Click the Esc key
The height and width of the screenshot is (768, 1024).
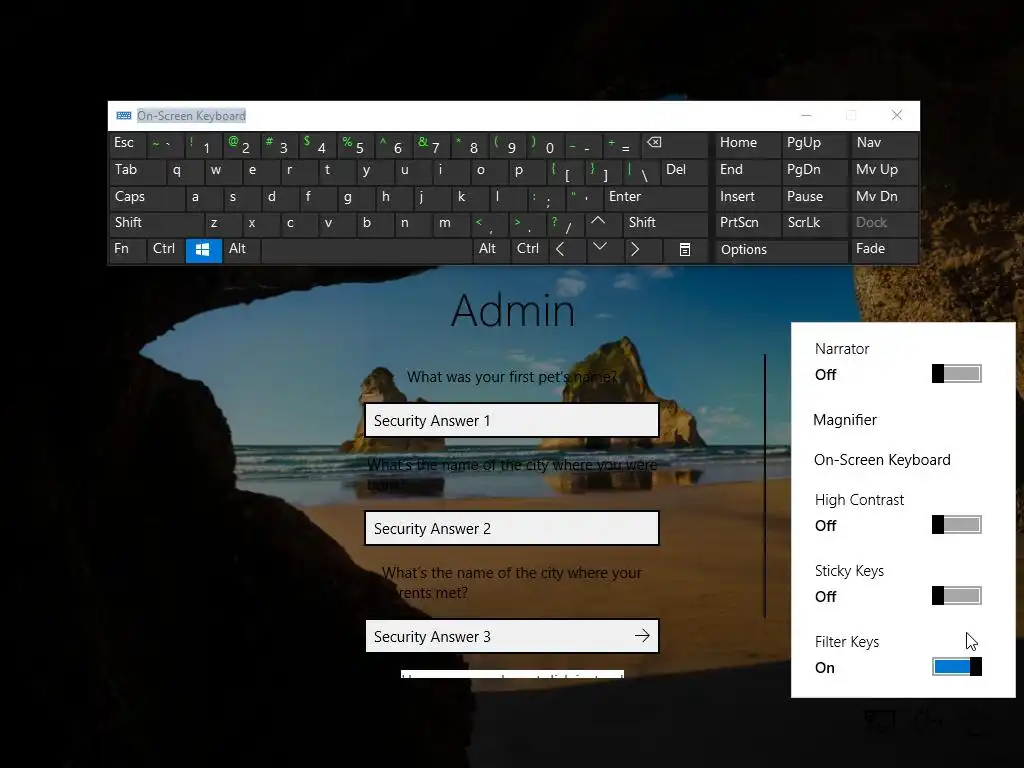tap(127, 144)
